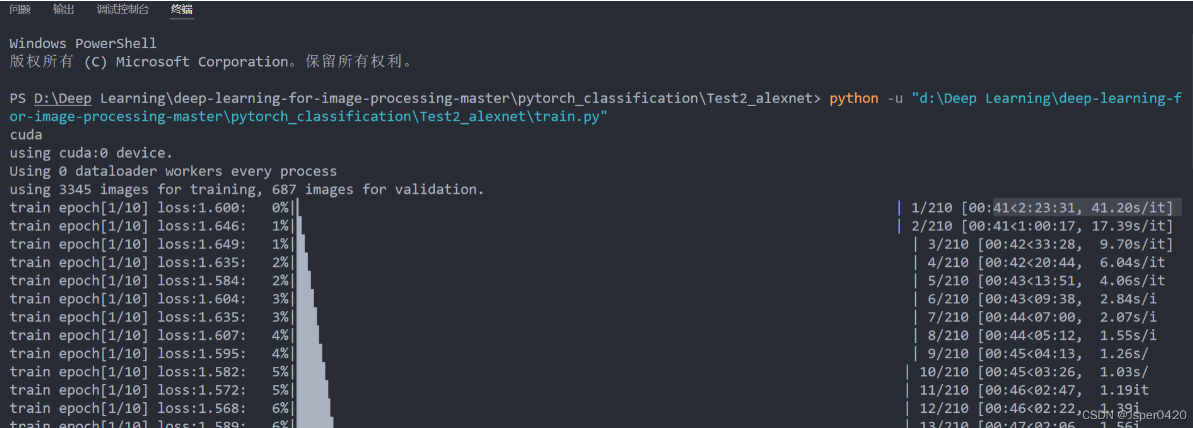Click the loss:1.600 progress line text
Image resolution: width=1193 pixels, height=428 pixels.
point(128,208)
